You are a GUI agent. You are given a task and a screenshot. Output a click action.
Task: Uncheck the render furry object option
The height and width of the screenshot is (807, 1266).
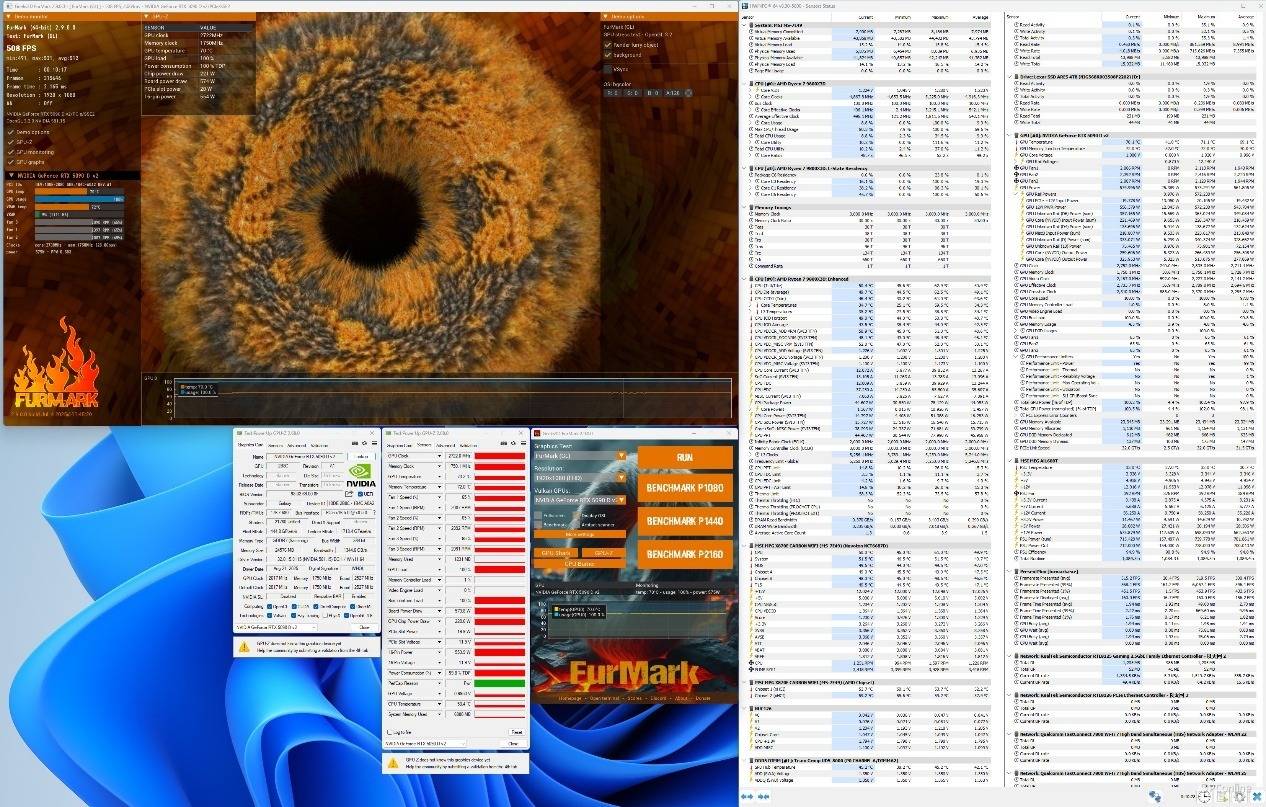pos(607,45)
